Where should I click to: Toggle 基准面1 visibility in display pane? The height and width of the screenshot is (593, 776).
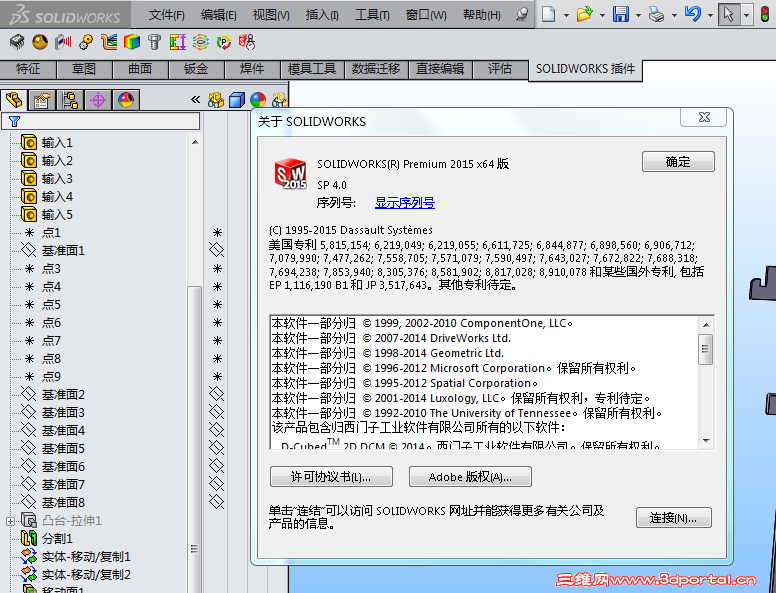pos(217,249)
